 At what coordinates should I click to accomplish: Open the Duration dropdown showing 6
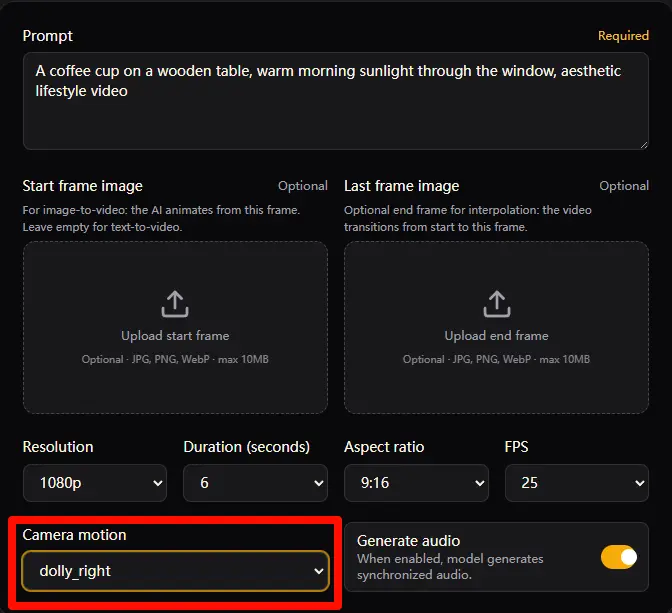pyautogui.click(x=255, y=483)
